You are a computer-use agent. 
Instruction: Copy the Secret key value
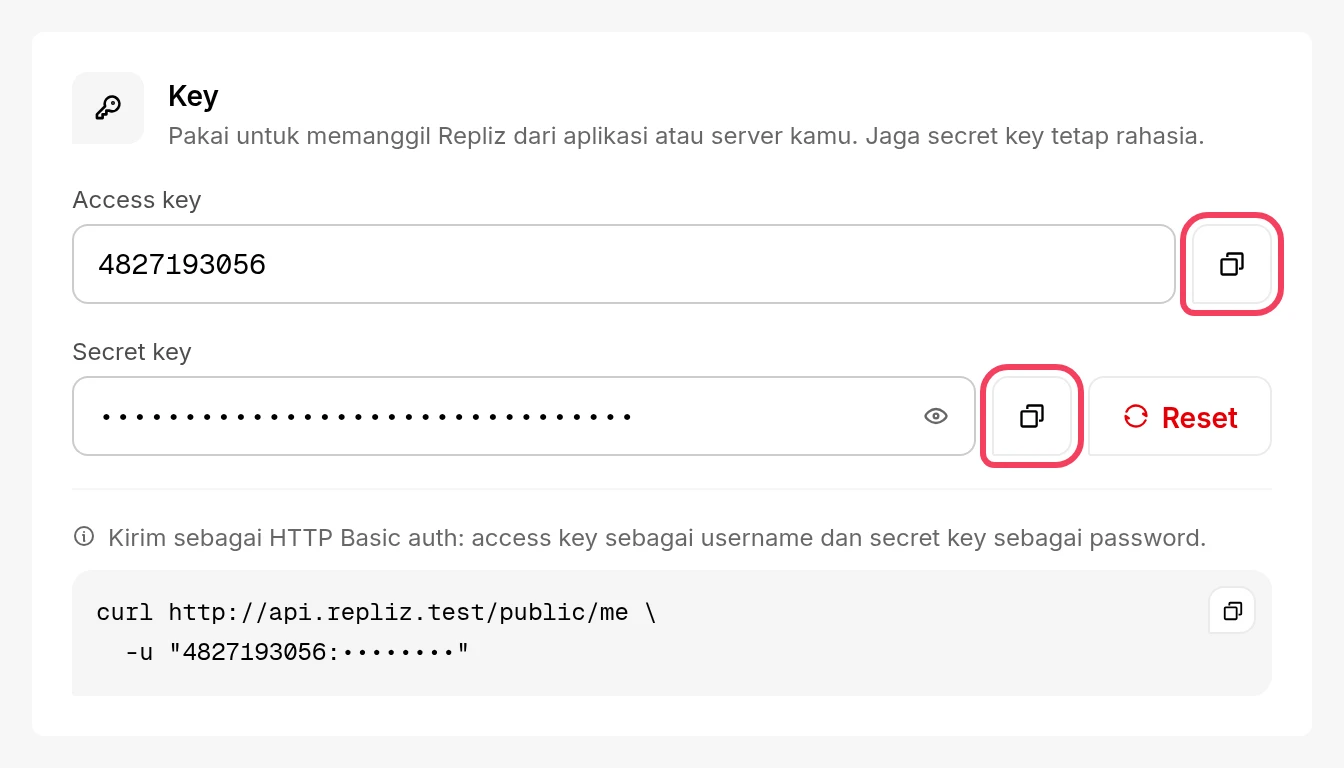1032,416
